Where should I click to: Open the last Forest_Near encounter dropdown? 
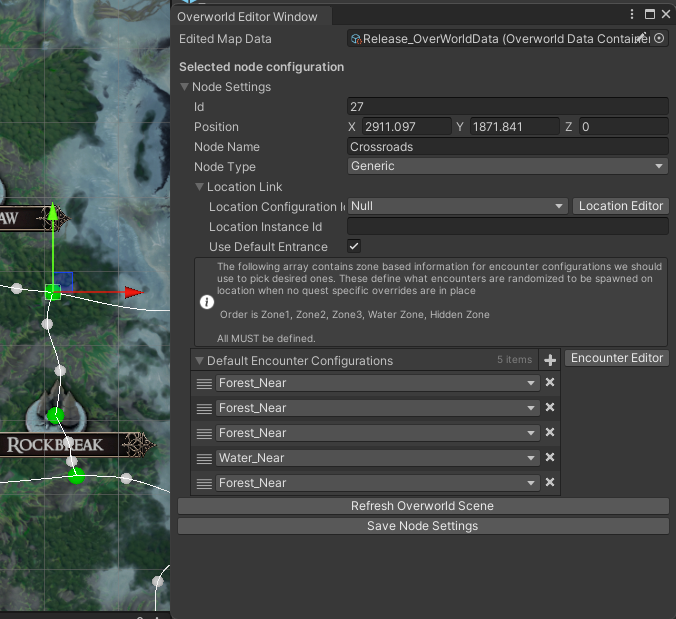378,483
